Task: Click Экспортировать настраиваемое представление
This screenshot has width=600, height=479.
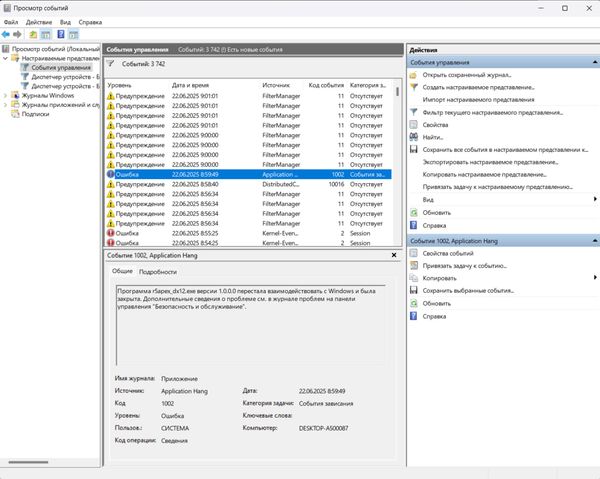Action: (x=491, y=162)
